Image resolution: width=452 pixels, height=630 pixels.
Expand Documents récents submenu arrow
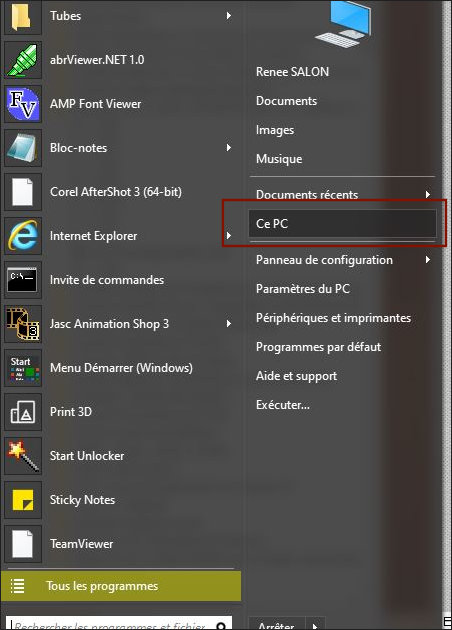pos(428,194)
